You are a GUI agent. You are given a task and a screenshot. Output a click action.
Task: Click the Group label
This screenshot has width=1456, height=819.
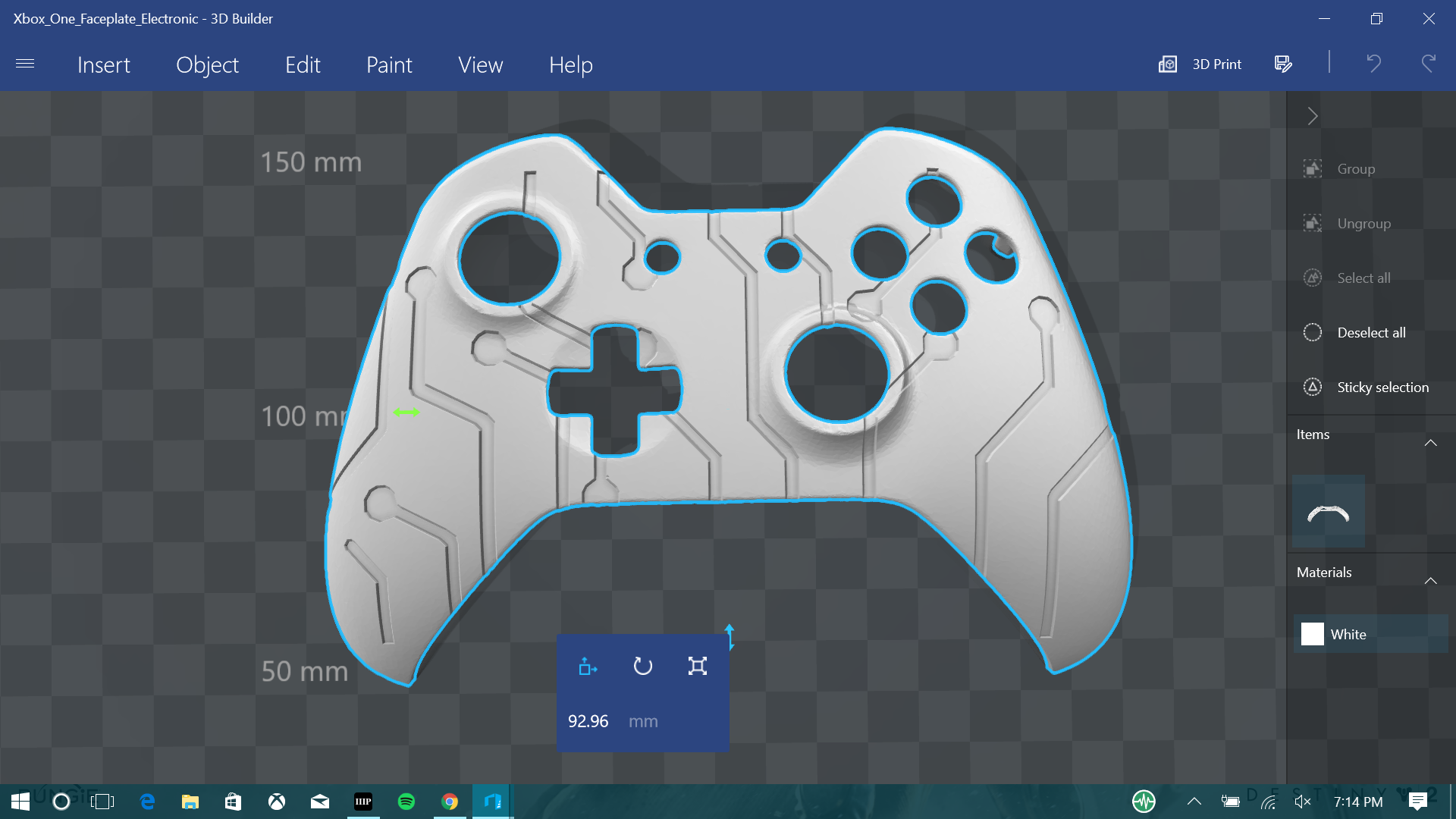point(1356,169)
